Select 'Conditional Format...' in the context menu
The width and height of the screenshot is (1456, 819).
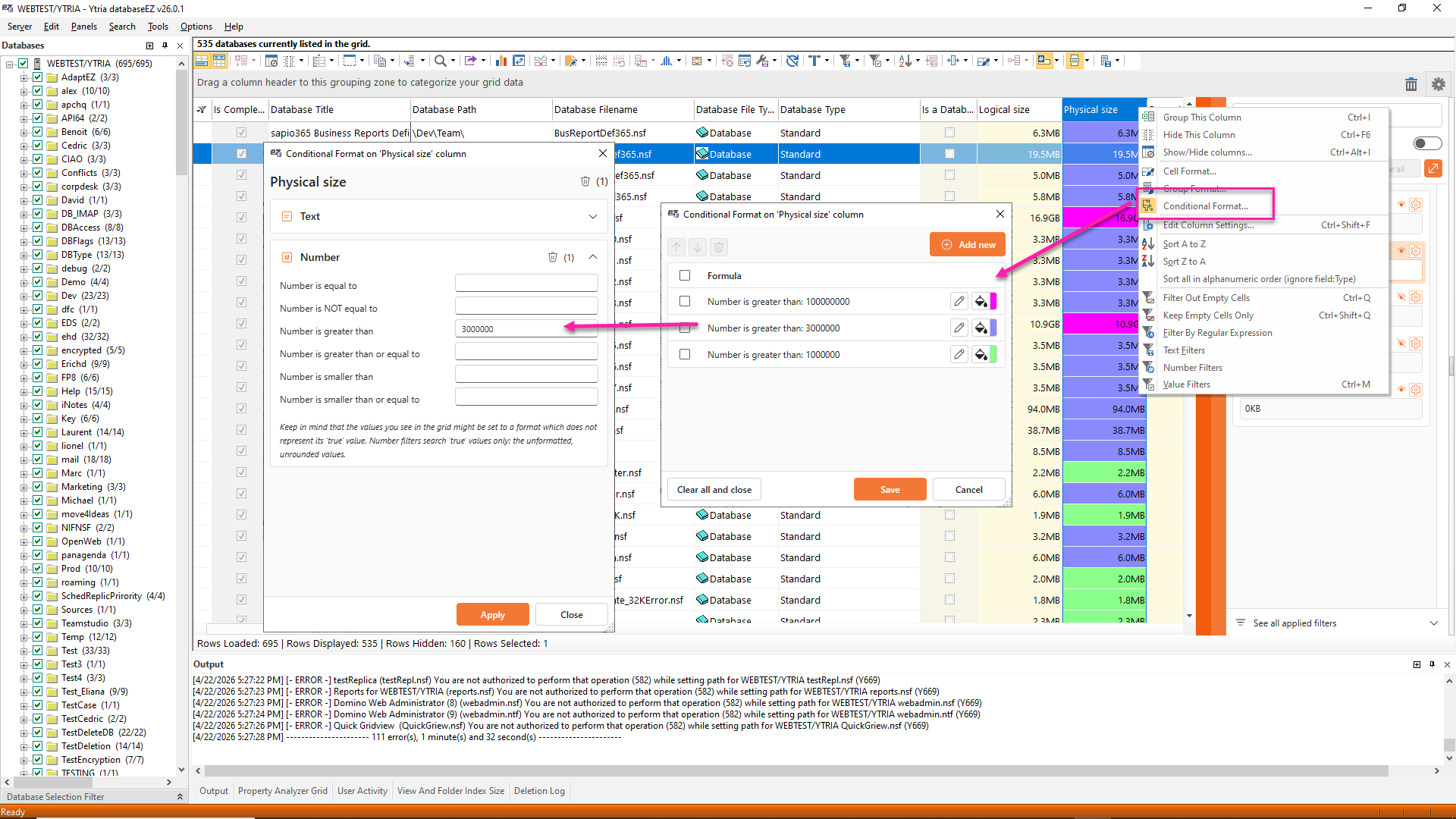[x=1205, y=206]
